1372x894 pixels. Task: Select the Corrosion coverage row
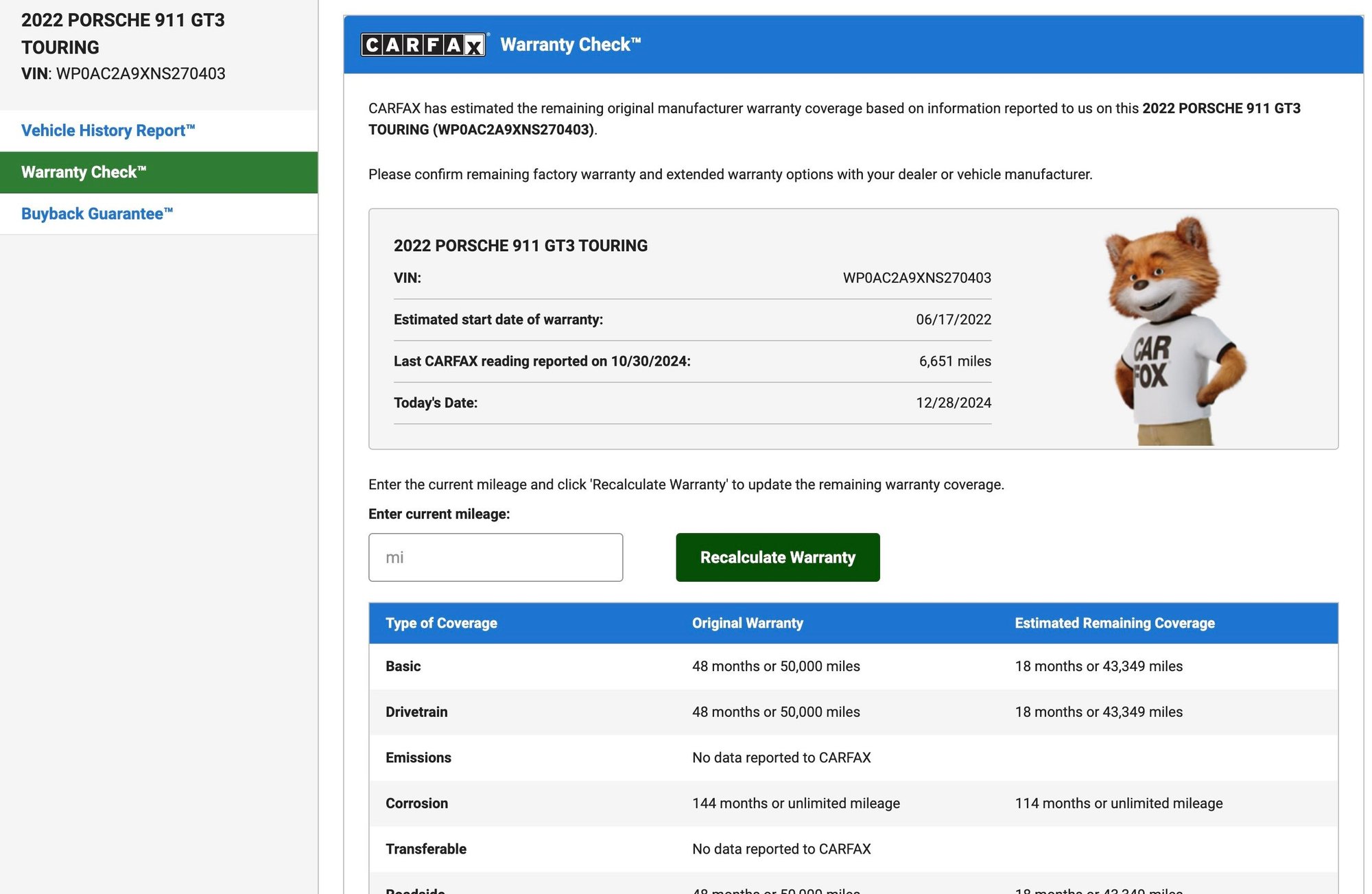pyautogui.click(x=416, y=803)
